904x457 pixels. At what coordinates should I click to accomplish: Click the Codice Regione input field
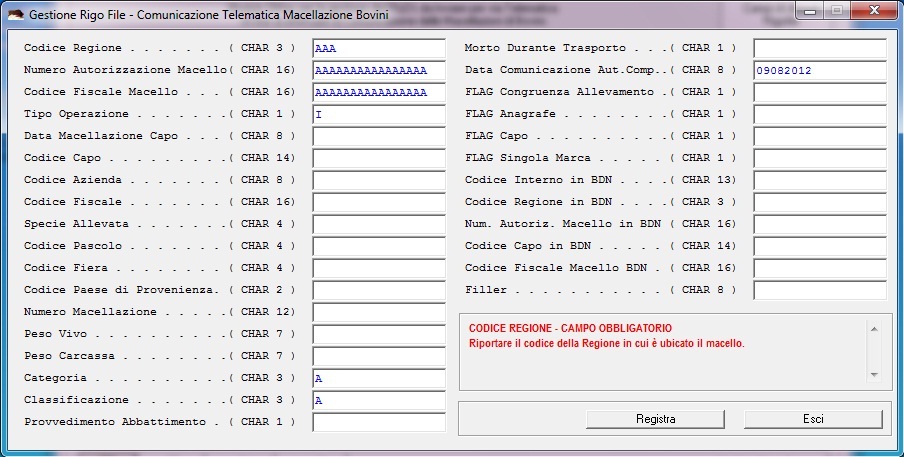pos(379,48)
